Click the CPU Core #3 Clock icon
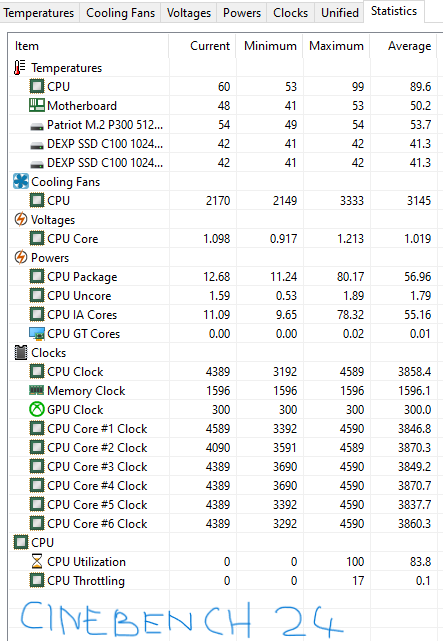The width and height of the screenshot is (443, 641). 37,466
